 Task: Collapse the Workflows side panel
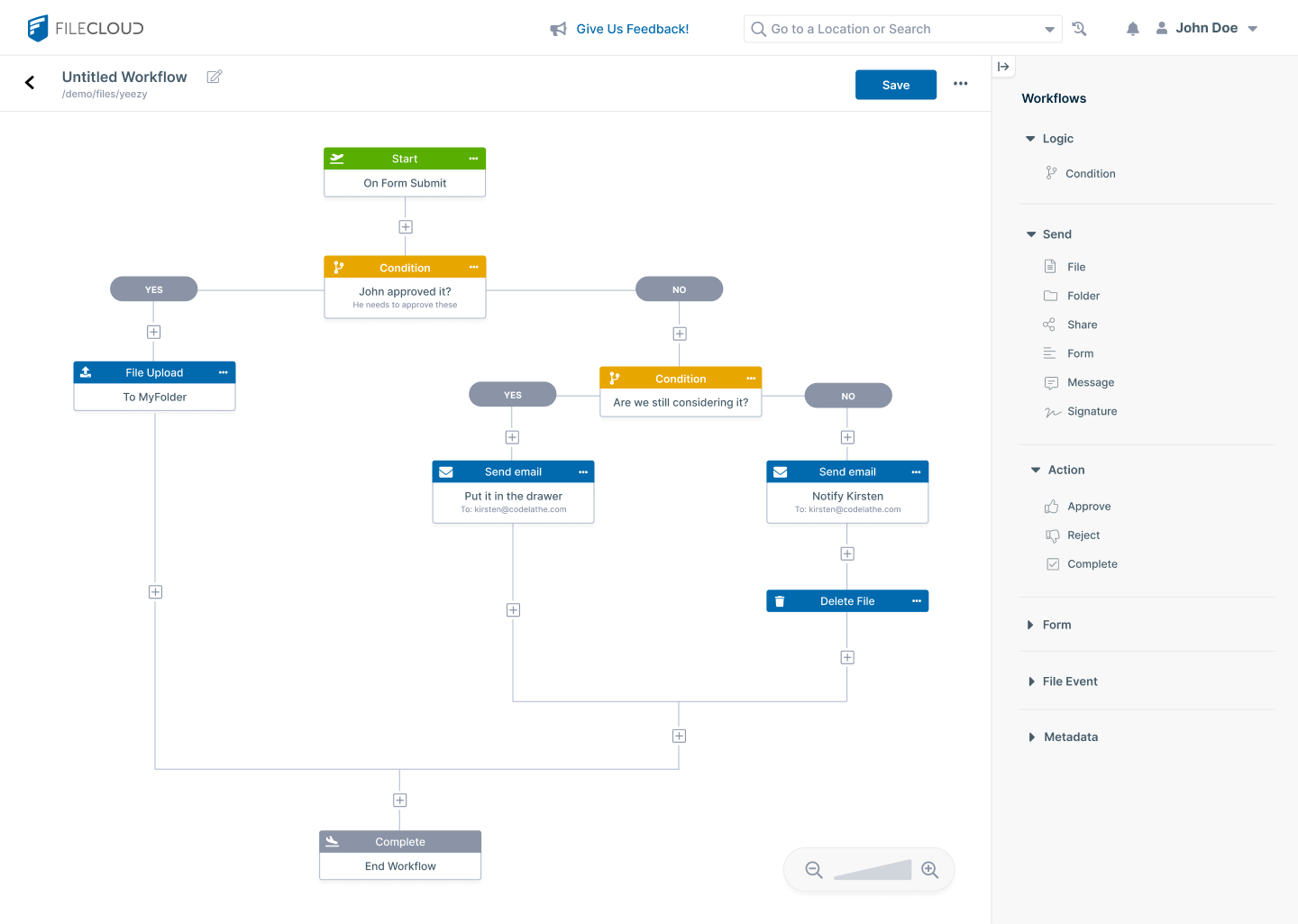(x=1003, y=67)
